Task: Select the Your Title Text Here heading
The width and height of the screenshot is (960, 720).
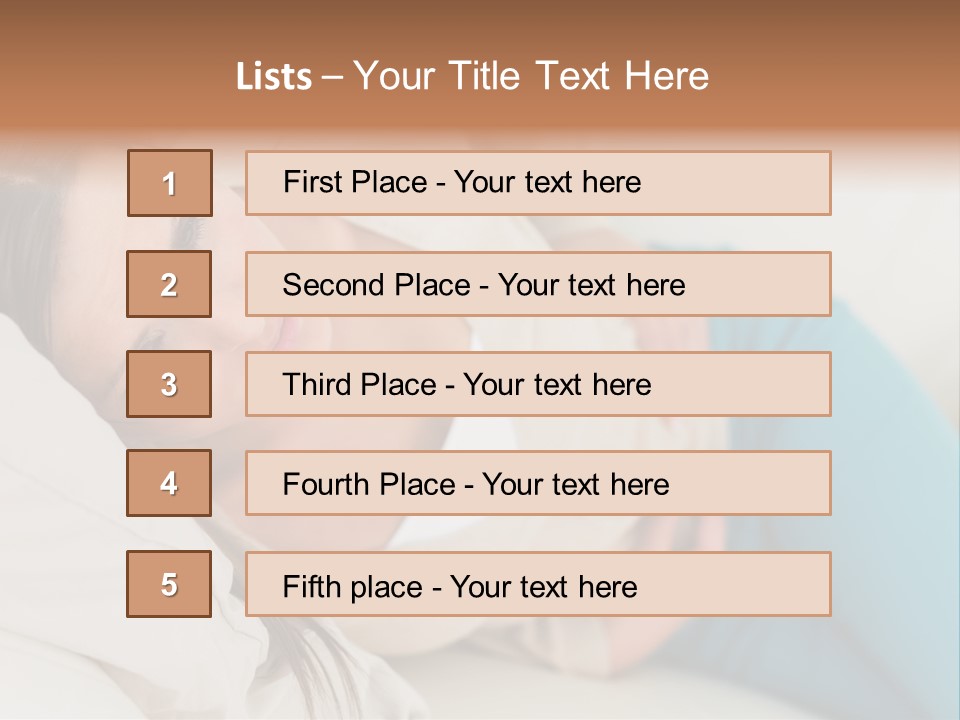Action: (x=531, y=76)
